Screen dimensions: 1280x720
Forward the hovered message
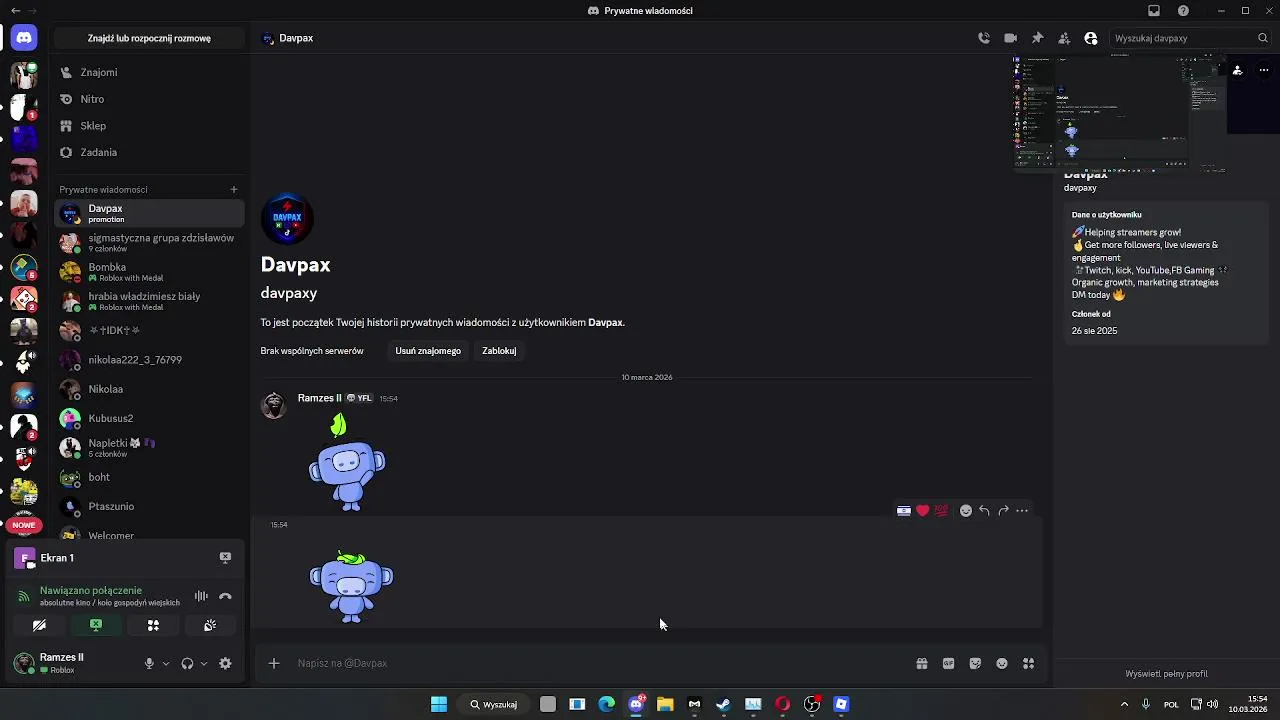(1003, 510)
